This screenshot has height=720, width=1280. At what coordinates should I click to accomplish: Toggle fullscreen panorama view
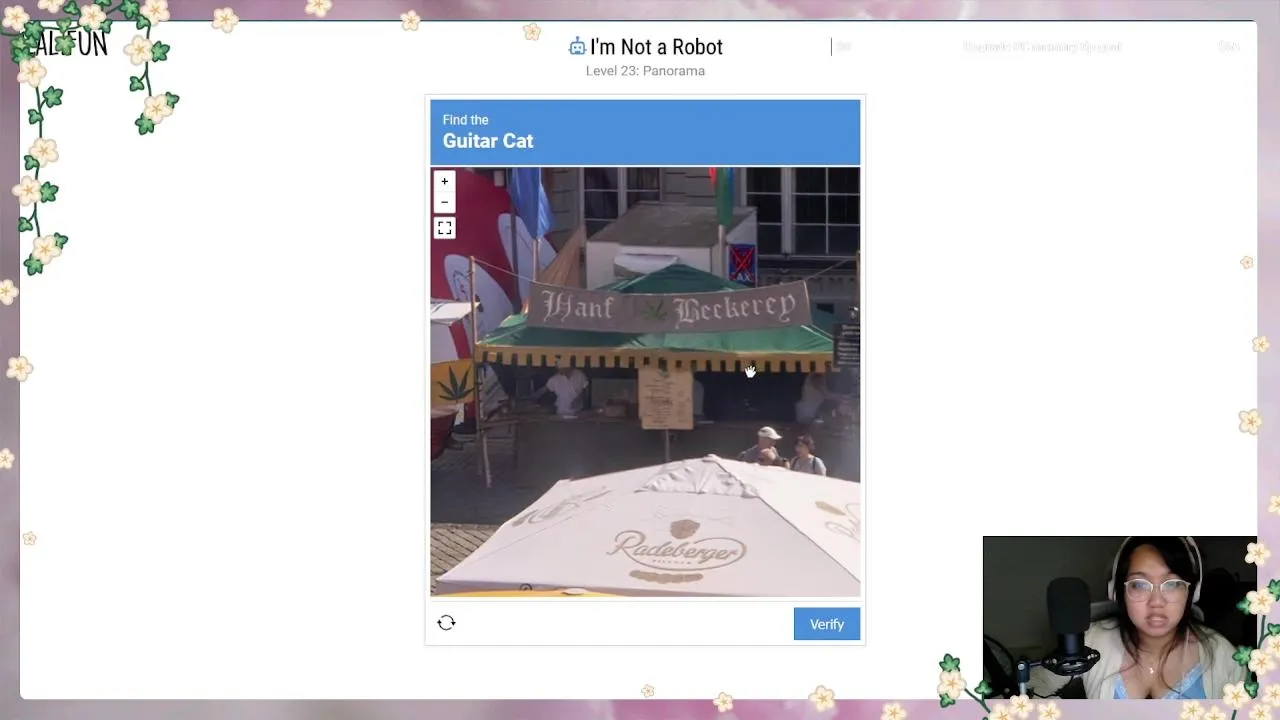(445, 228)
